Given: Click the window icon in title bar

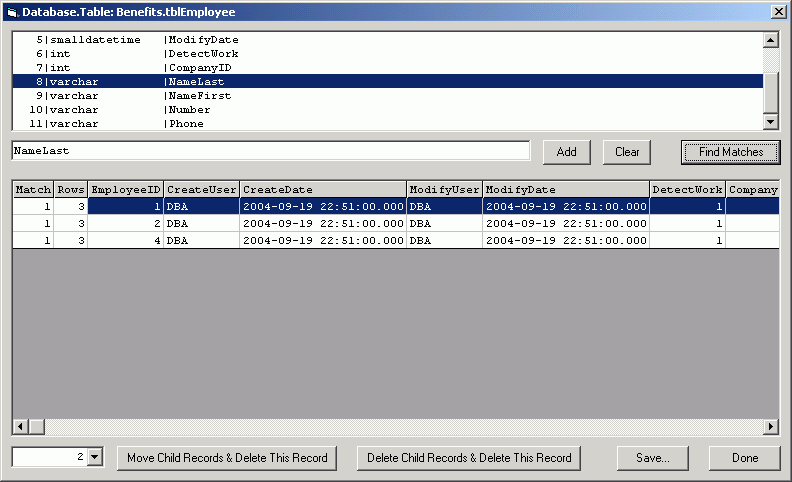Looking at the screenshot, I should tap(12, 11).
